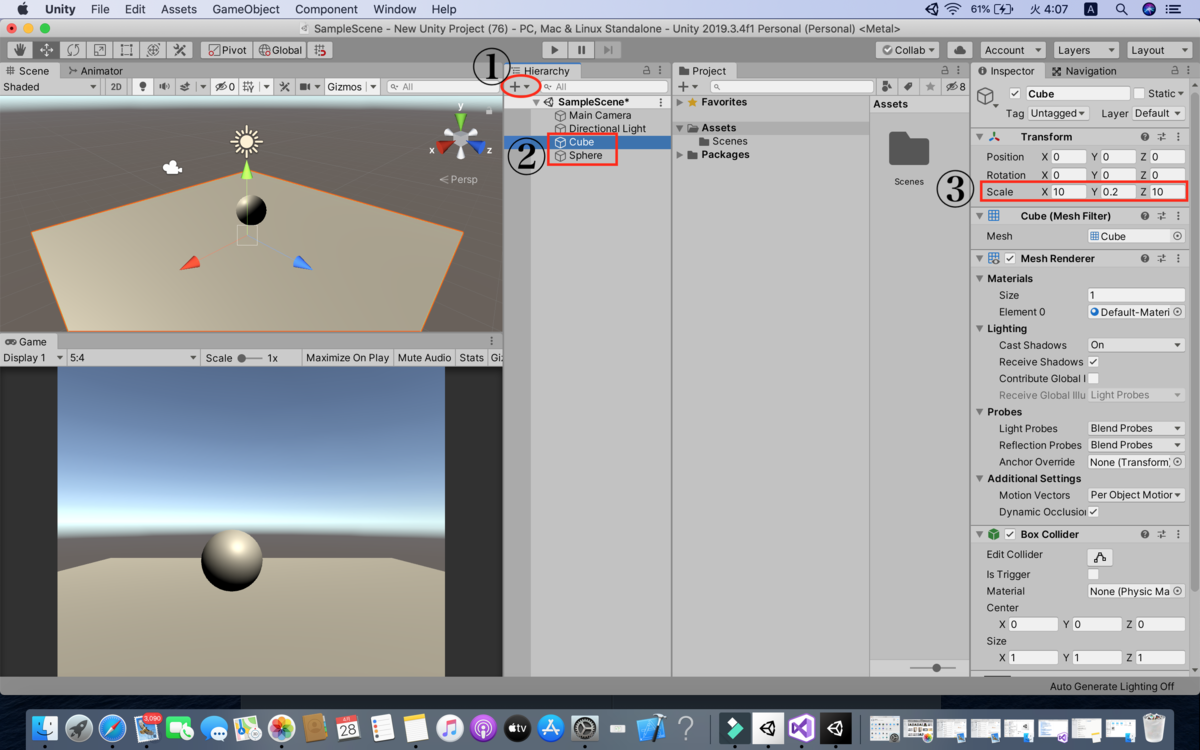Select the Hand tool
The image size is (1200, 750).
[19, 50]
